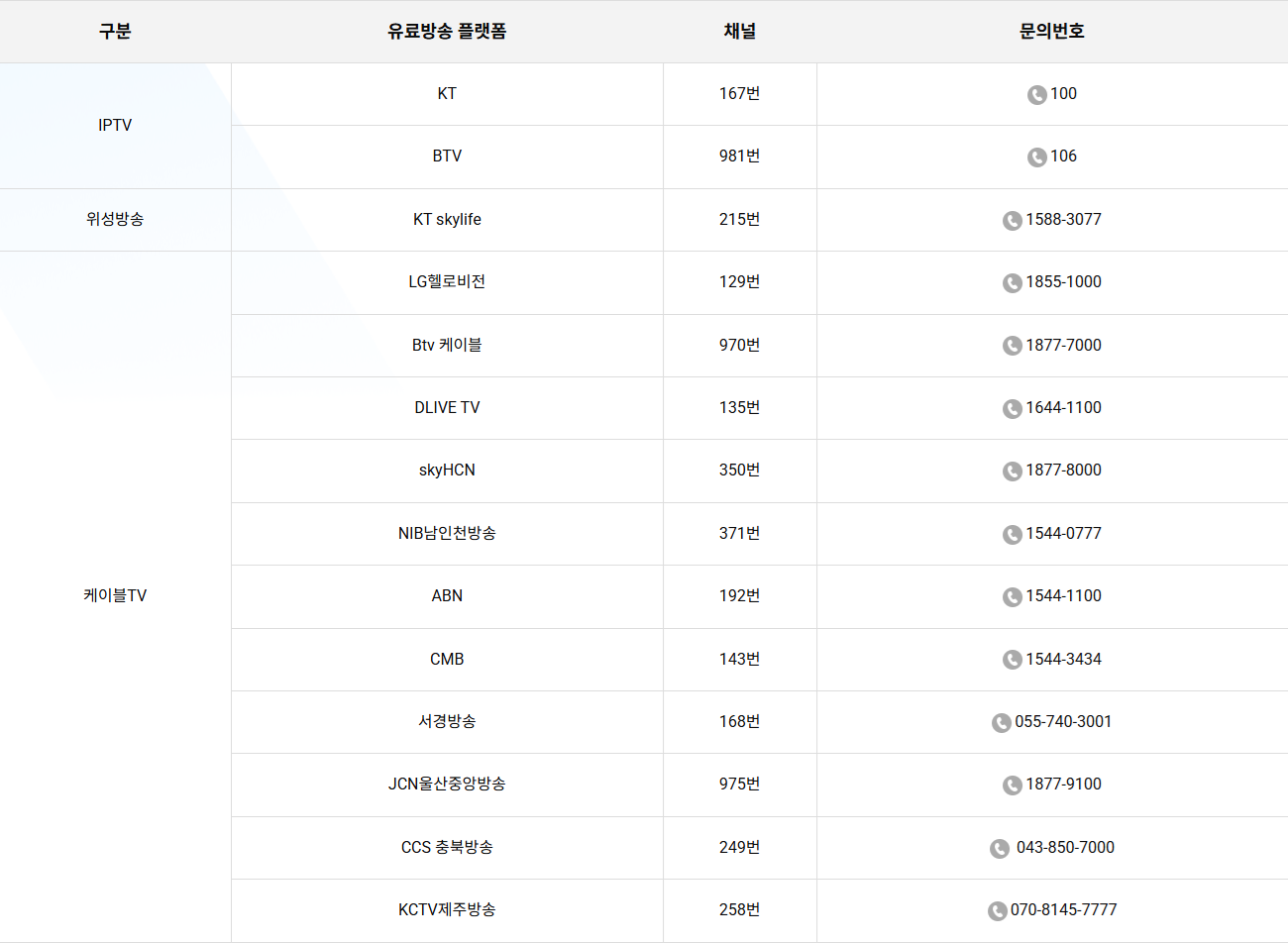Select the LG헬로비전 platform cell
Image resolution: width=1288 pixels, height=943 pixels.
click(x=447, y=282)
